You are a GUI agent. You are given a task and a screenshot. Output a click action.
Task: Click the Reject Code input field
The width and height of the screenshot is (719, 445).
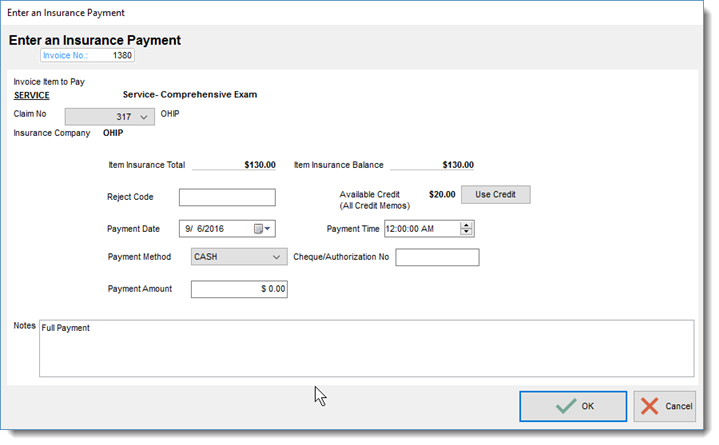[227, 197]
